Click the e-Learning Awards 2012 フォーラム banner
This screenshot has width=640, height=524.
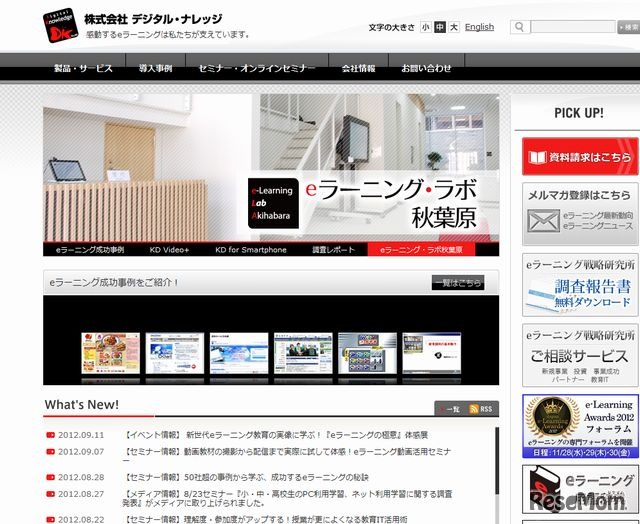tap(580, 426)
